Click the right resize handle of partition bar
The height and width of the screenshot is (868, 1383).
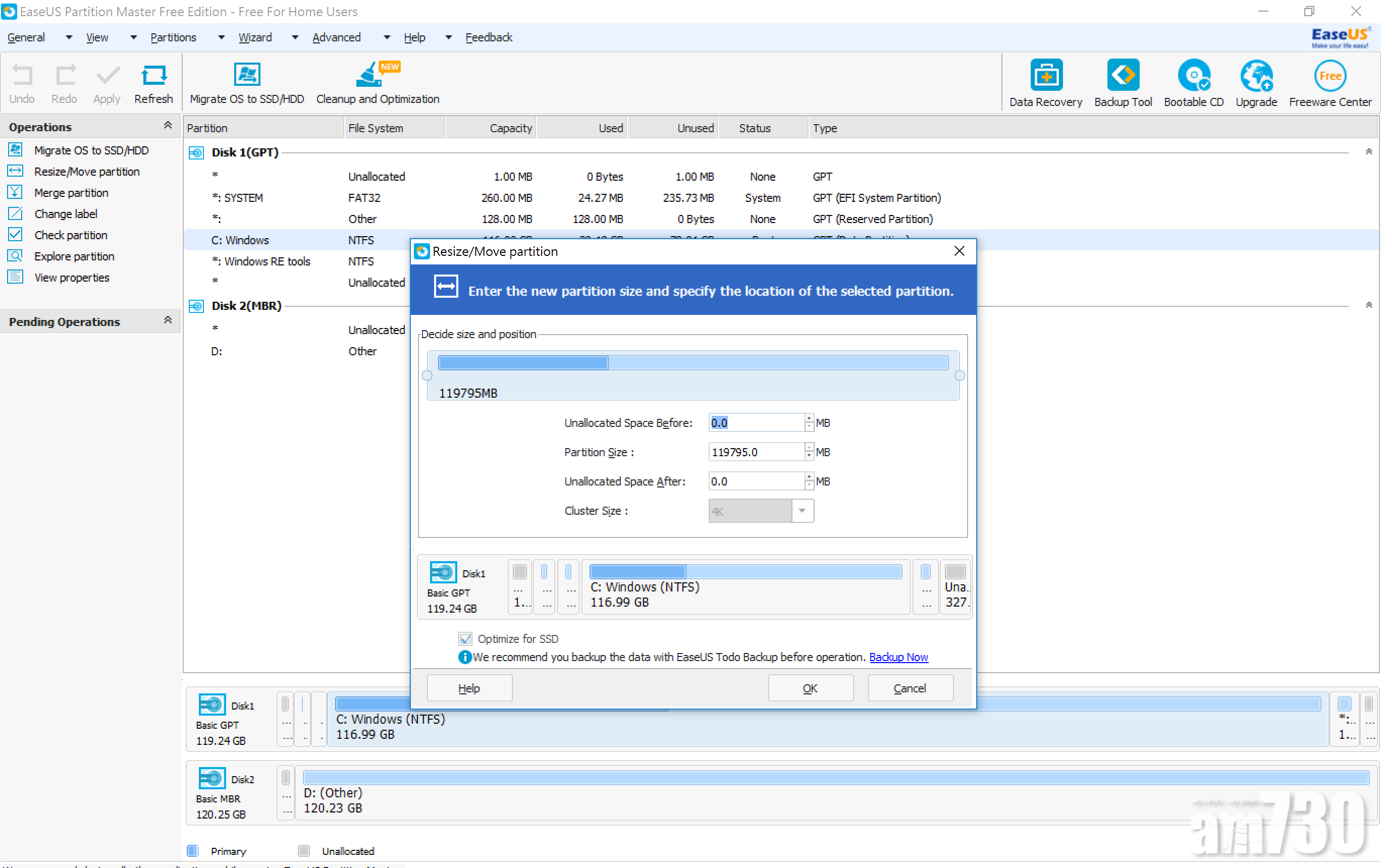[960, 375]
